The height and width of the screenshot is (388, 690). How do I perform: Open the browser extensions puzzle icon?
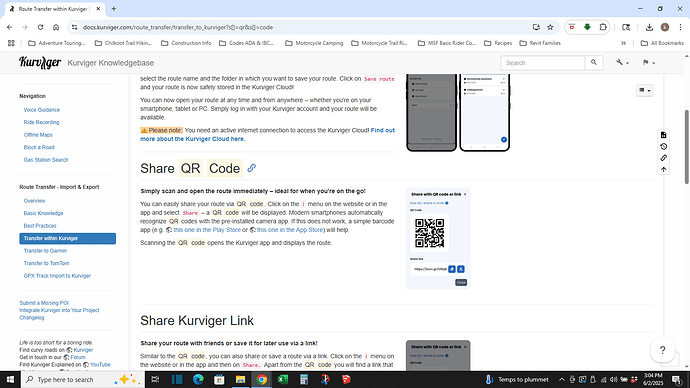(x=603, y=27)
